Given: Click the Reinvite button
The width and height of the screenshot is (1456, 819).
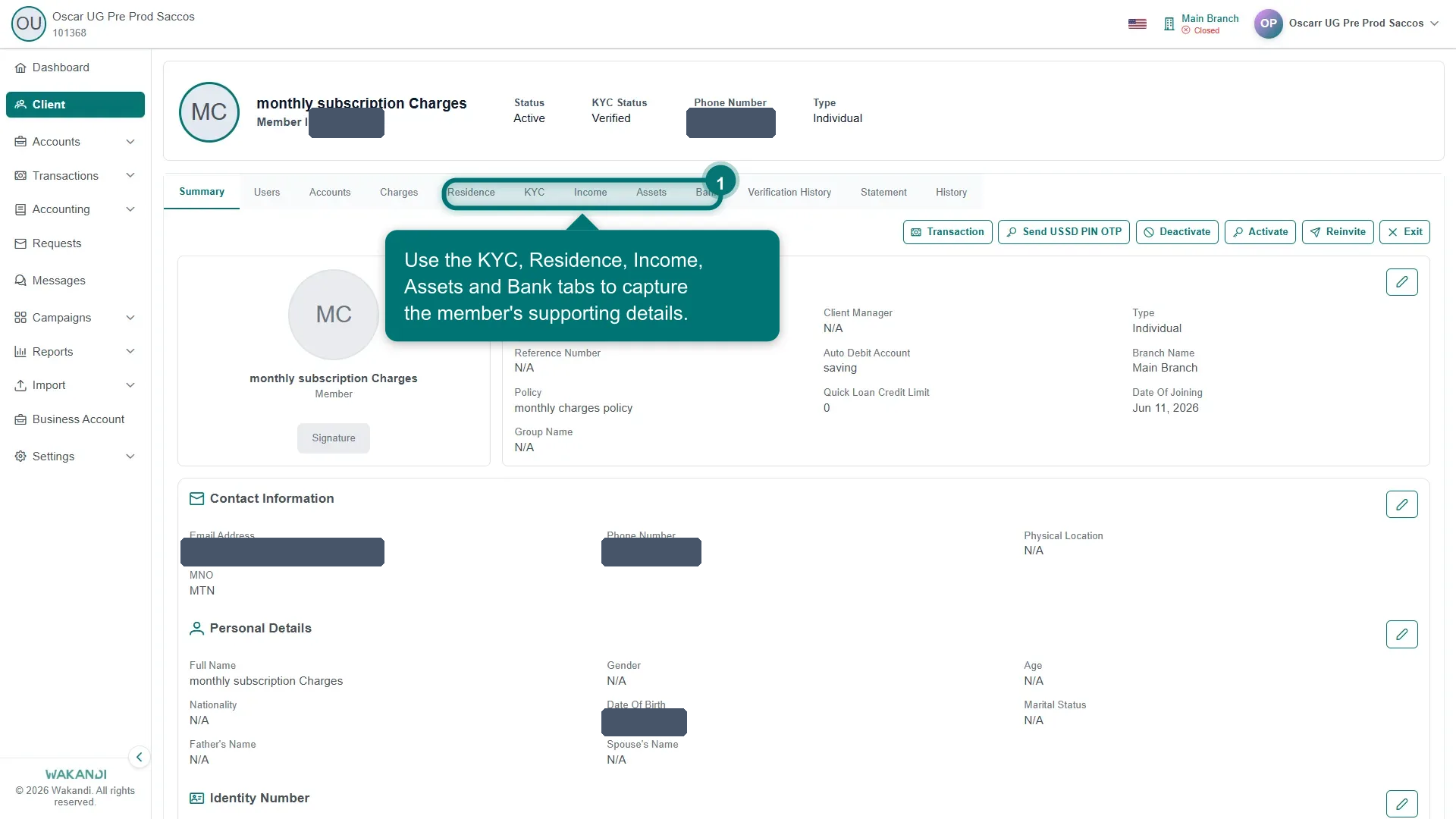Looking at the screenshot, I should (x=1338, y=232).
